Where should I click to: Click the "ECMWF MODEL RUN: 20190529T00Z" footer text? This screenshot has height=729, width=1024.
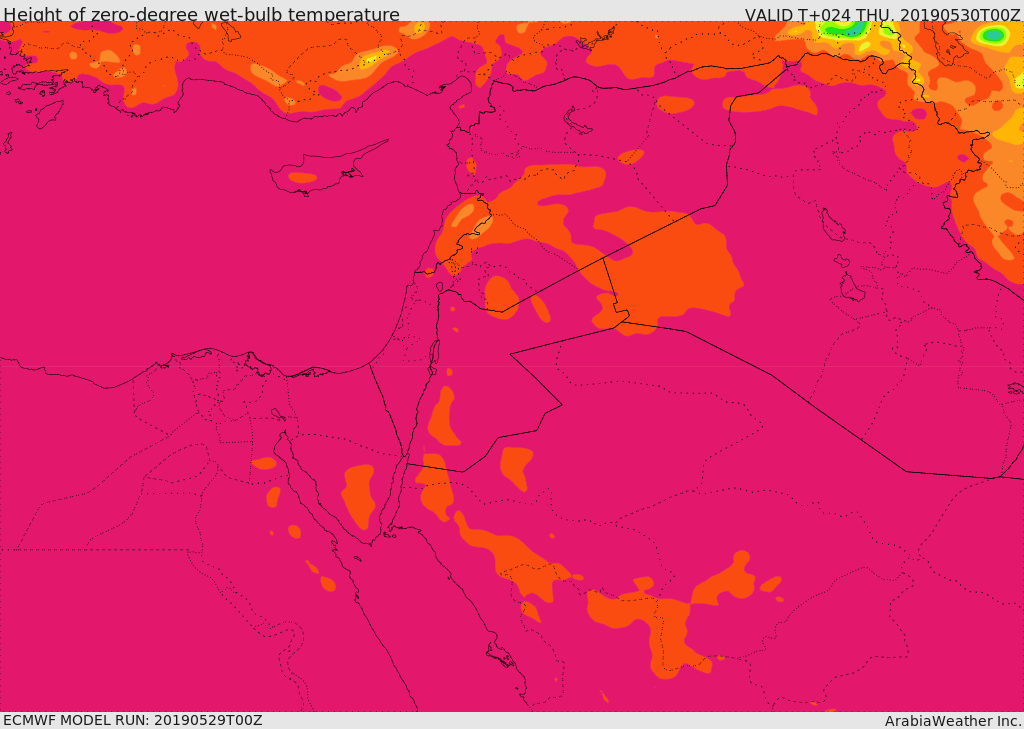[x=133, y=720]
